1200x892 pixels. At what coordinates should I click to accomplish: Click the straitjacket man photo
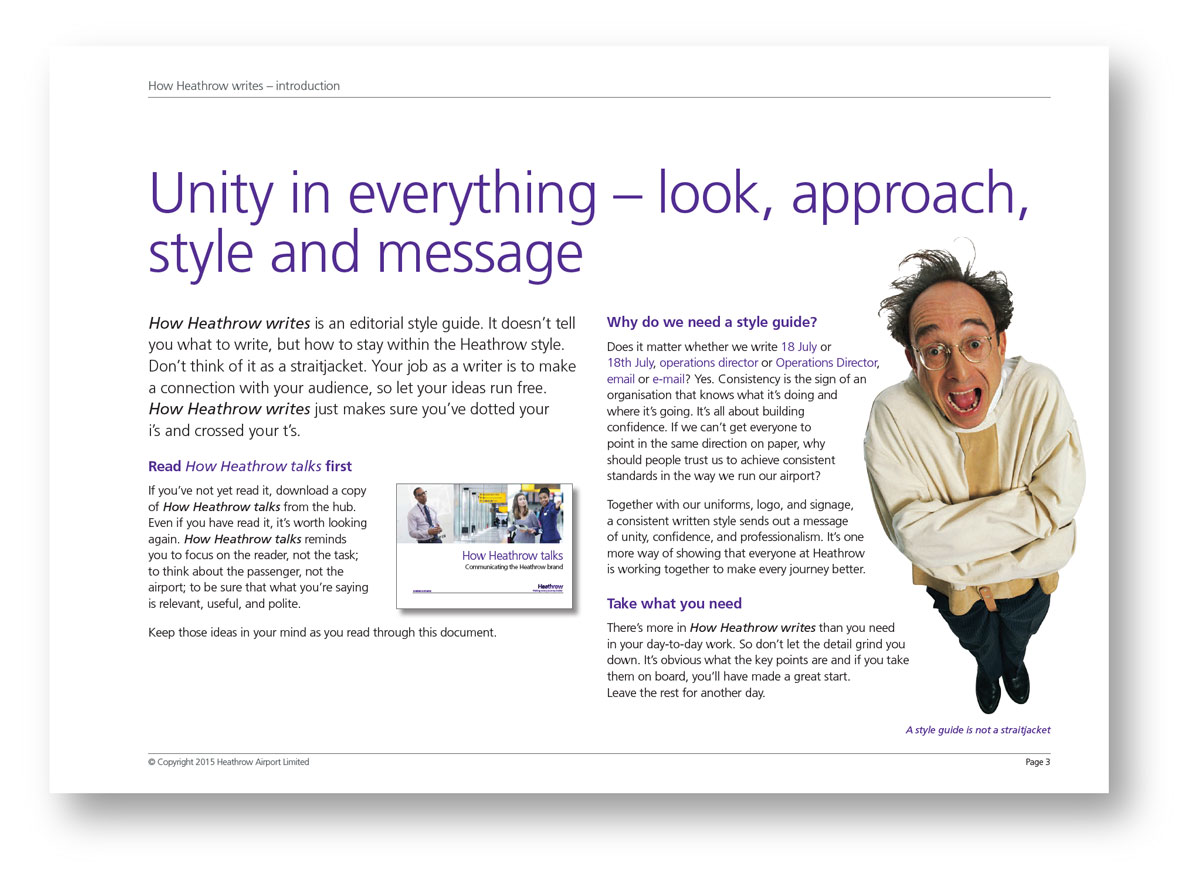coord(976,475)
